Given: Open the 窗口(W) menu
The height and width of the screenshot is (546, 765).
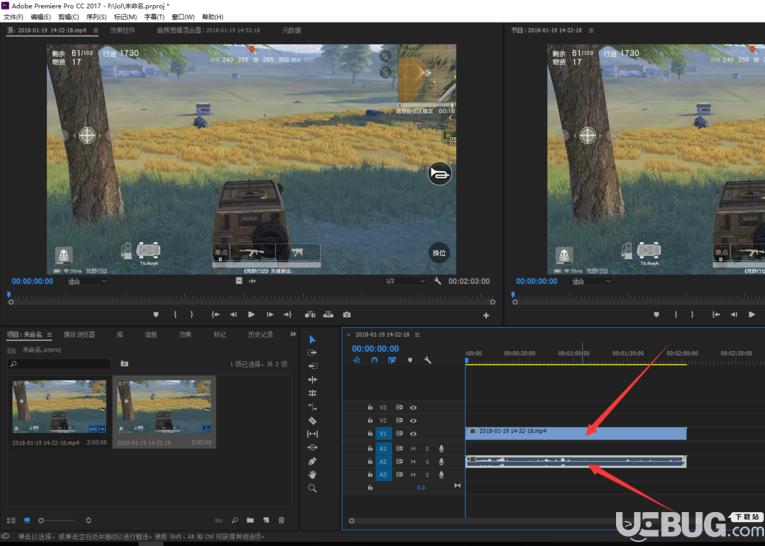Looking at the screenshot, I should [183, 17].
